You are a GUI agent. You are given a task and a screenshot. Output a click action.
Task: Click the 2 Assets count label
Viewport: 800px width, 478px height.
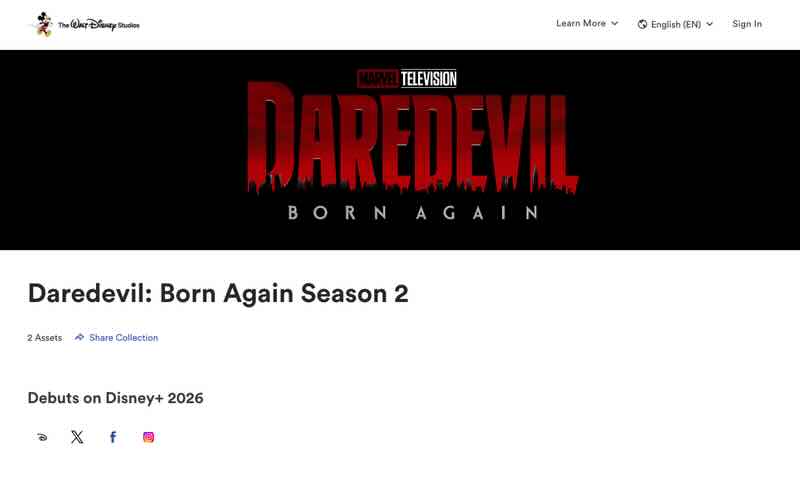pyautogui.click(x=44, y=338)
